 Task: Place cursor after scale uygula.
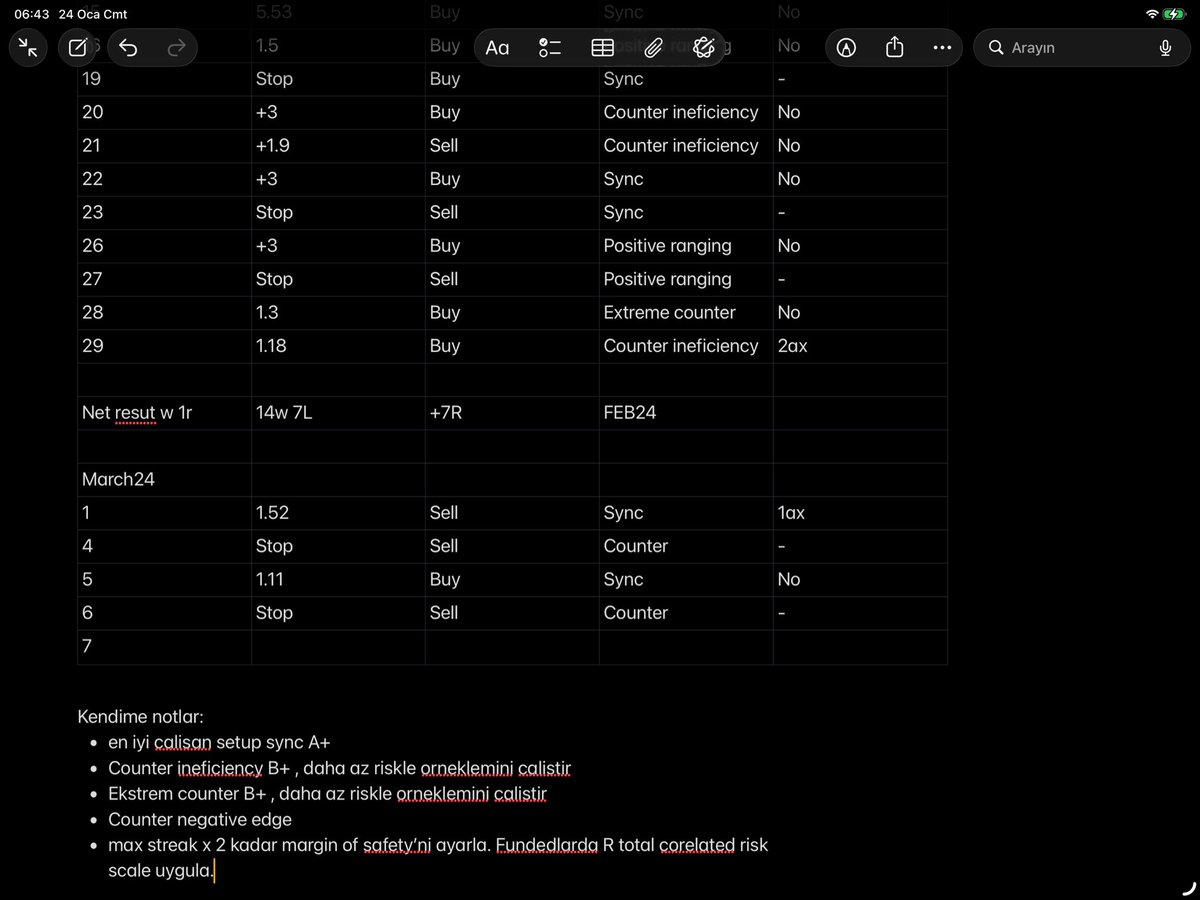pyautogui.click(x=214, y=871)
